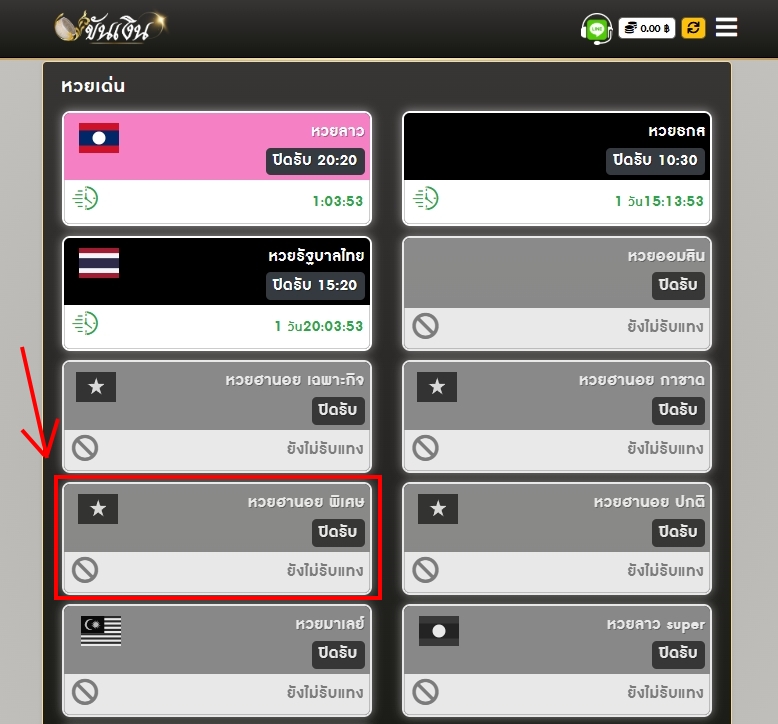Click the 0.00 ฿ balance display
778x724 pixels.
pyautogui.click(x=647, y=28)
